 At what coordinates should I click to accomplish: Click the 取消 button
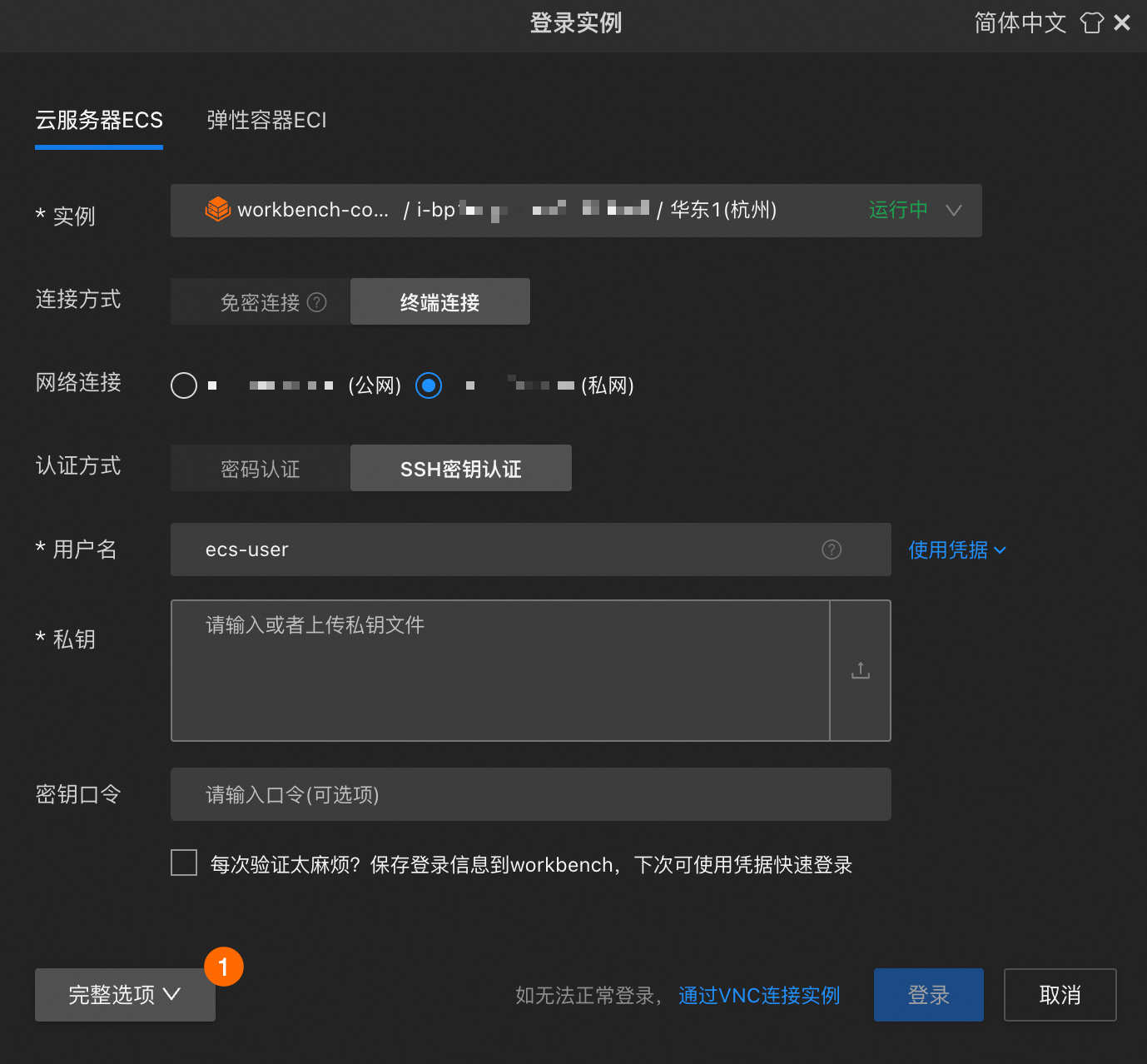[x=1060, y=995]
